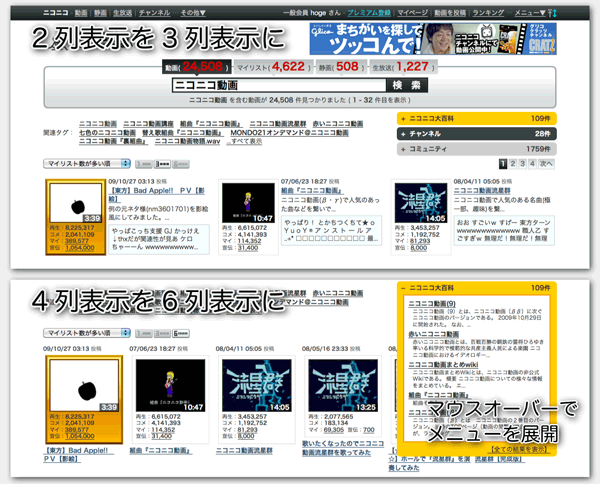The image size is (600, 484).
Task: Click title ニコニコ動画流星群 beside the 08/04/11 entry, upper view
Action: (x=482, y=191)
